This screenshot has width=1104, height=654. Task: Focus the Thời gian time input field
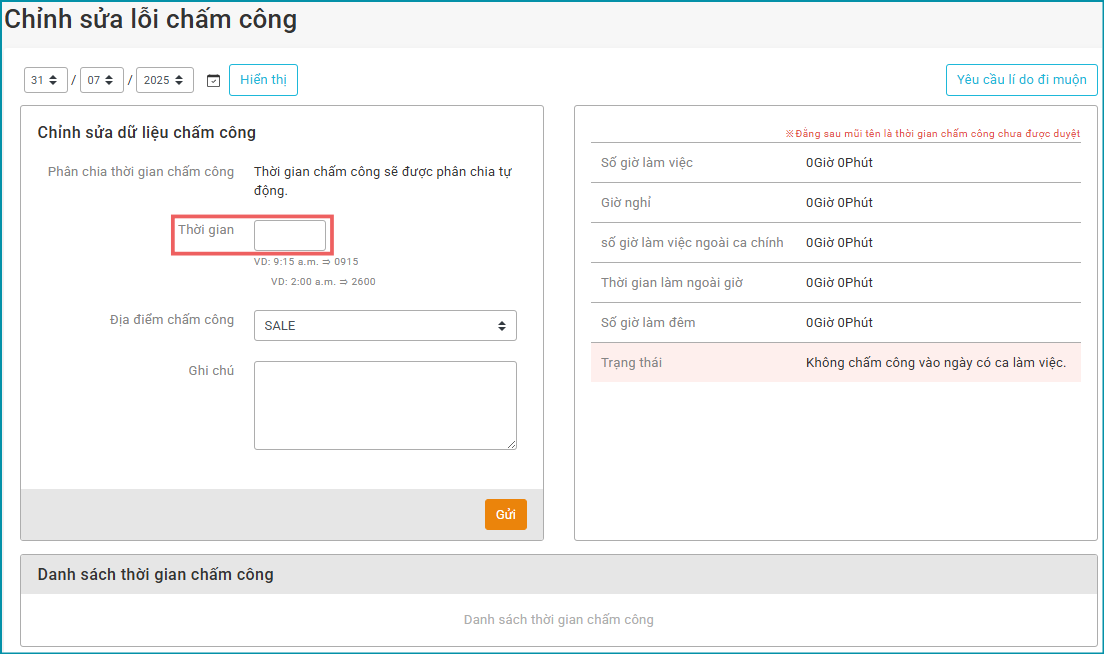click(x=290, y=236)
